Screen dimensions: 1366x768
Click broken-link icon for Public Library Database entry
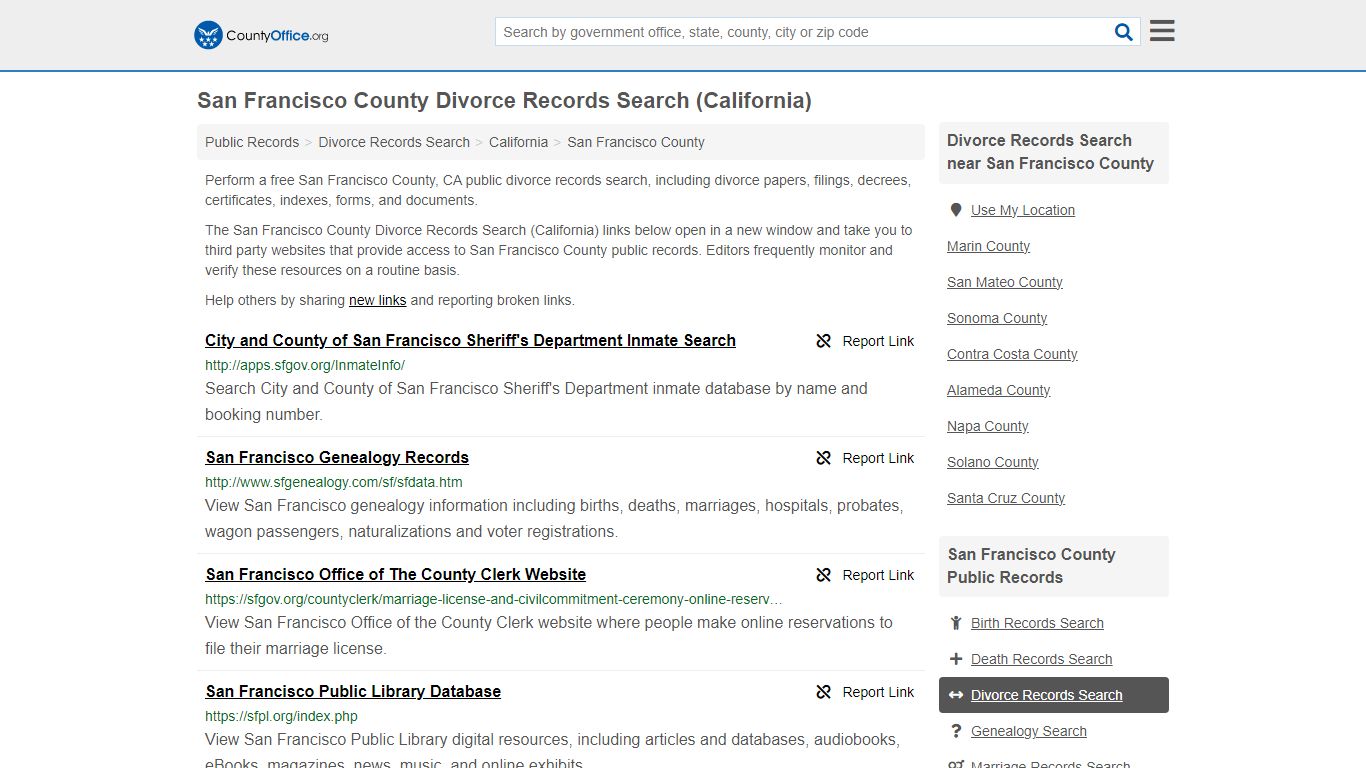(x=824, y=692)
